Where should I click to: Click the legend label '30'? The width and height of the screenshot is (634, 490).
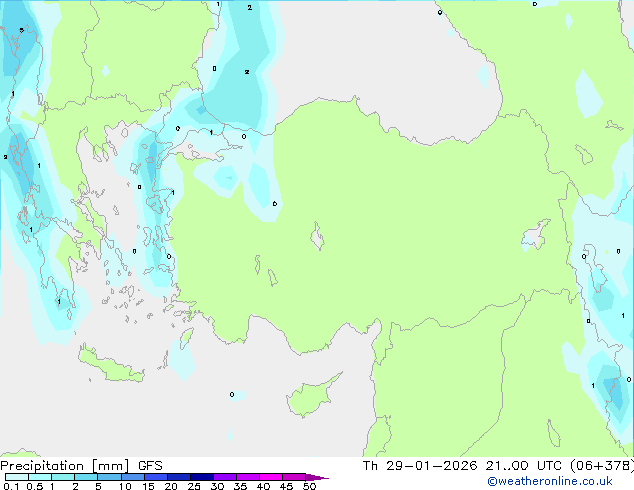point(217,486)
